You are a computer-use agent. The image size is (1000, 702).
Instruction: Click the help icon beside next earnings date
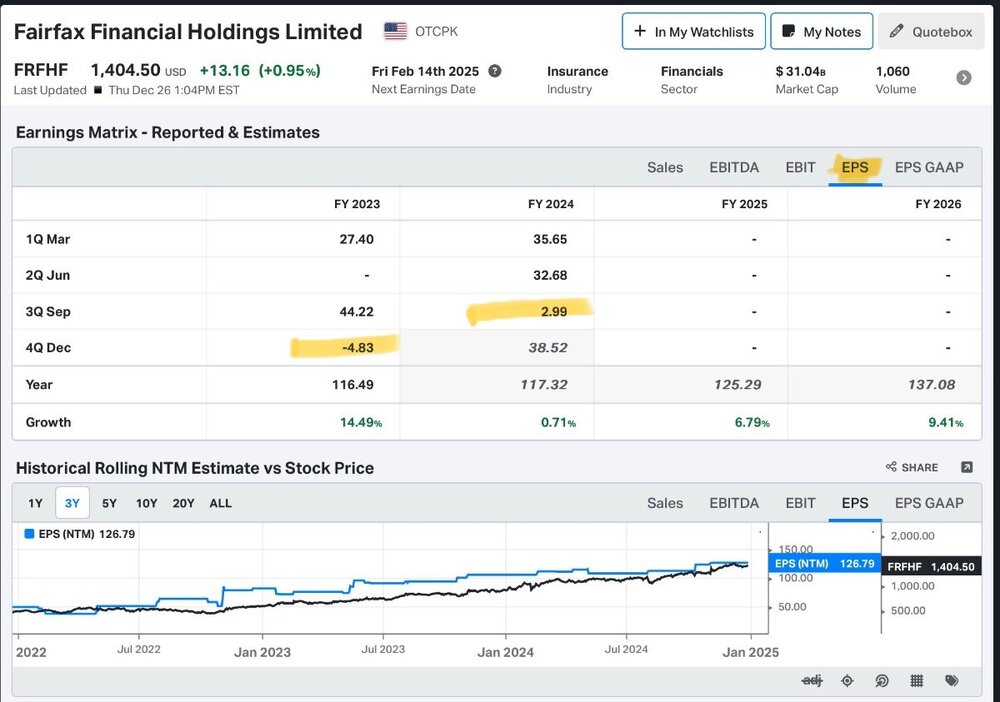(495, 71)
